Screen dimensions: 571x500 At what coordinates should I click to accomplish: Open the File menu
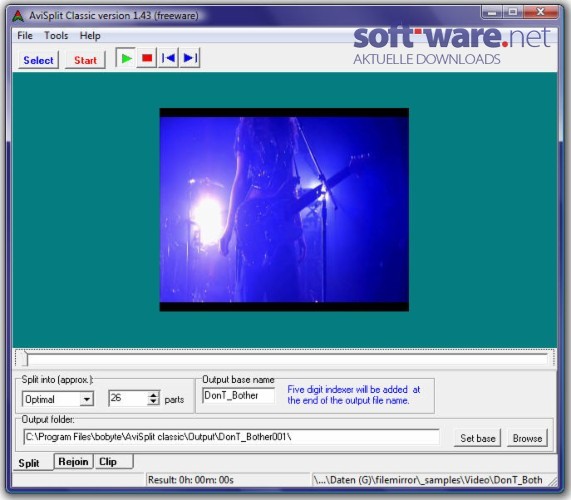tap(25, 36)
